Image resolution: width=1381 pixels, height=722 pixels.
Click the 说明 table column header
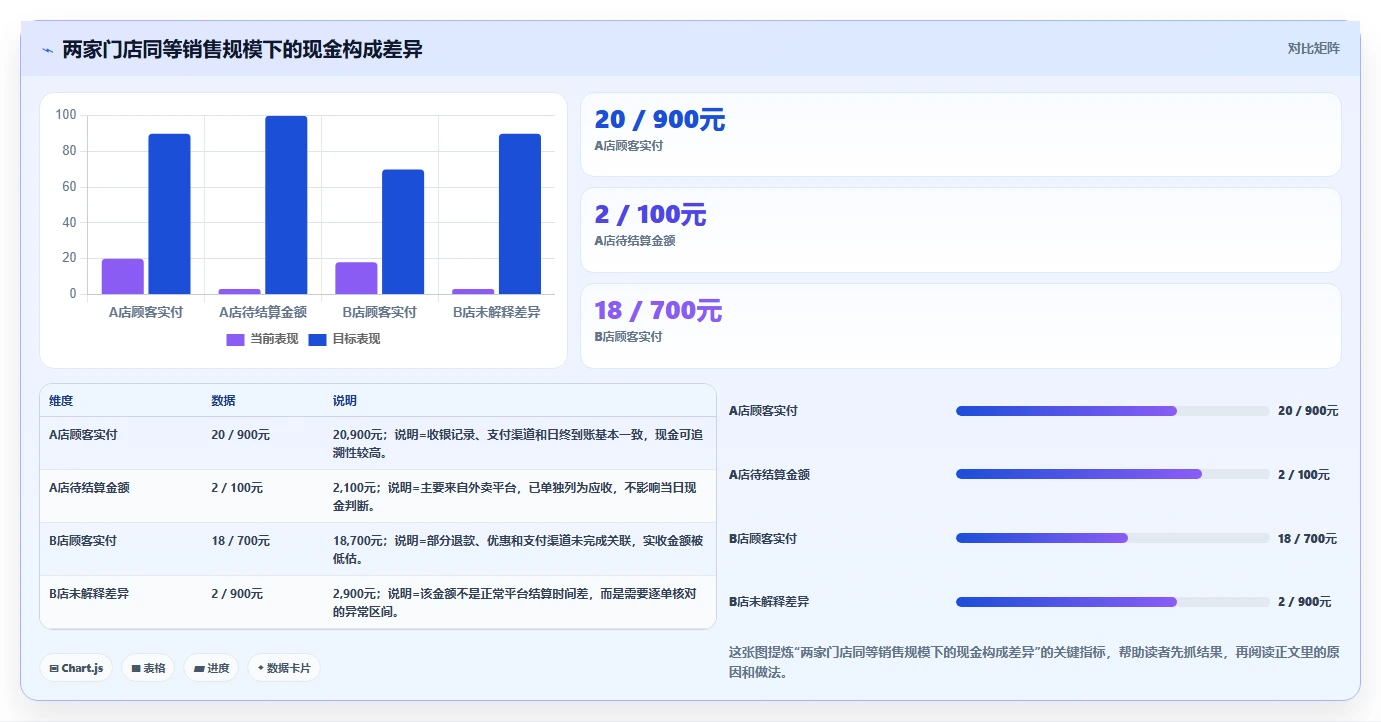(x=345, y=401)
